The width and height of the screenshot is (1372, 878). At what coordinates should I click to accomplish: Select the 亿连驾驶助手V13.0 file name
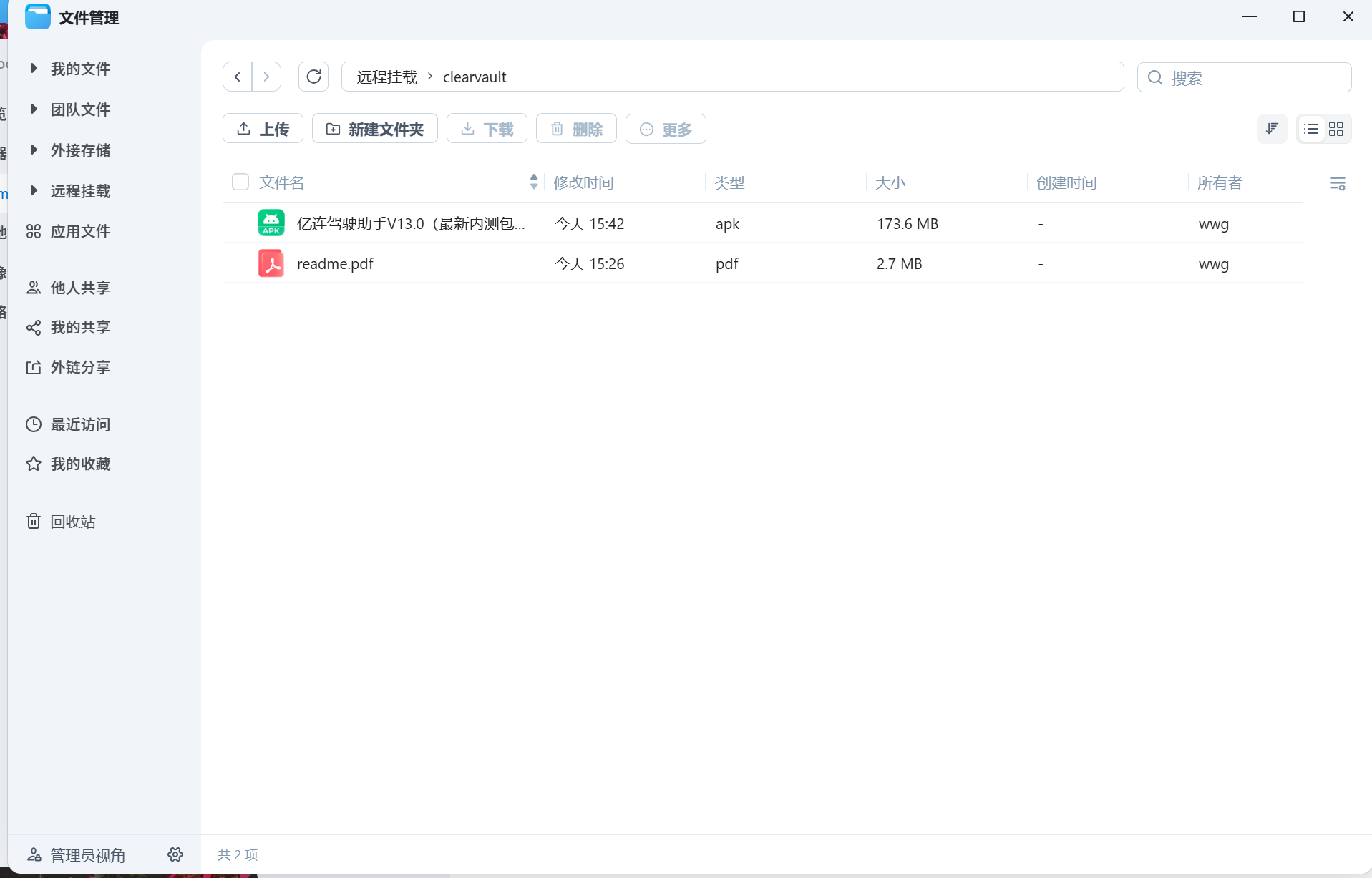coord(411,223)
